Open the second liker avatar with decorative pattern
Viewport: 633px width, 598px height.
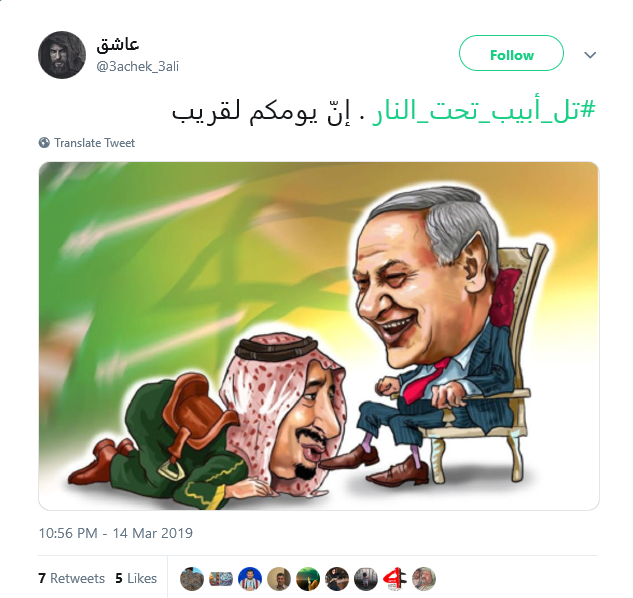(x=221, y=579)
